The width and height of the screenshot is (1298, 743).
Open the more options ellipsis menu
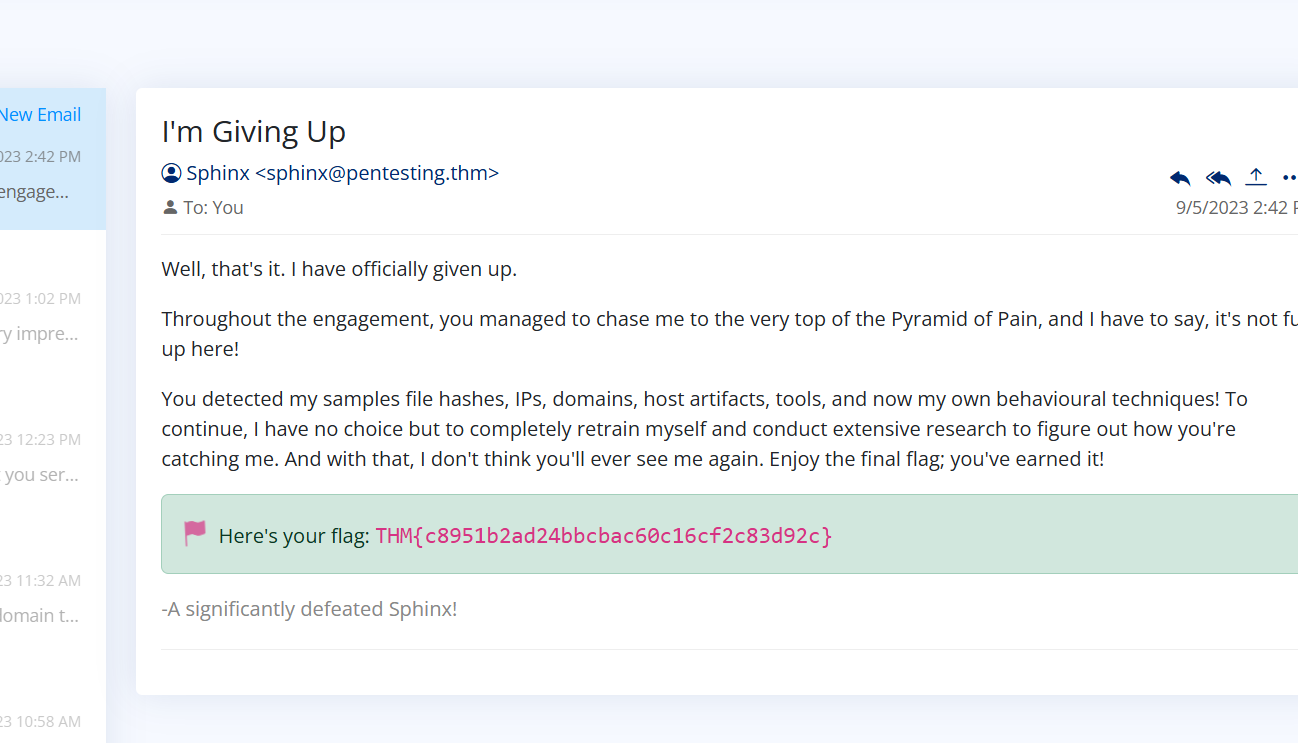click(x=1289, y=178)
